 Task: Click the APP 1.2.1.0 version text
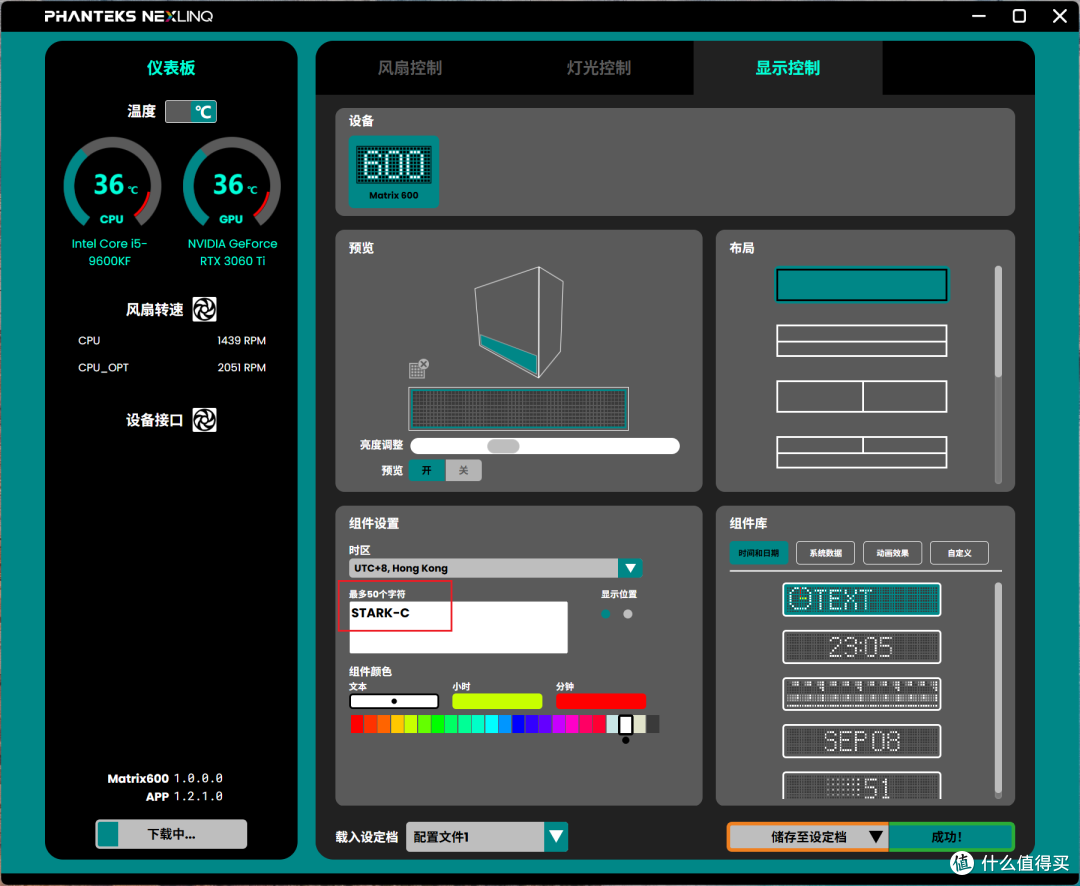(x=184, y=796)
